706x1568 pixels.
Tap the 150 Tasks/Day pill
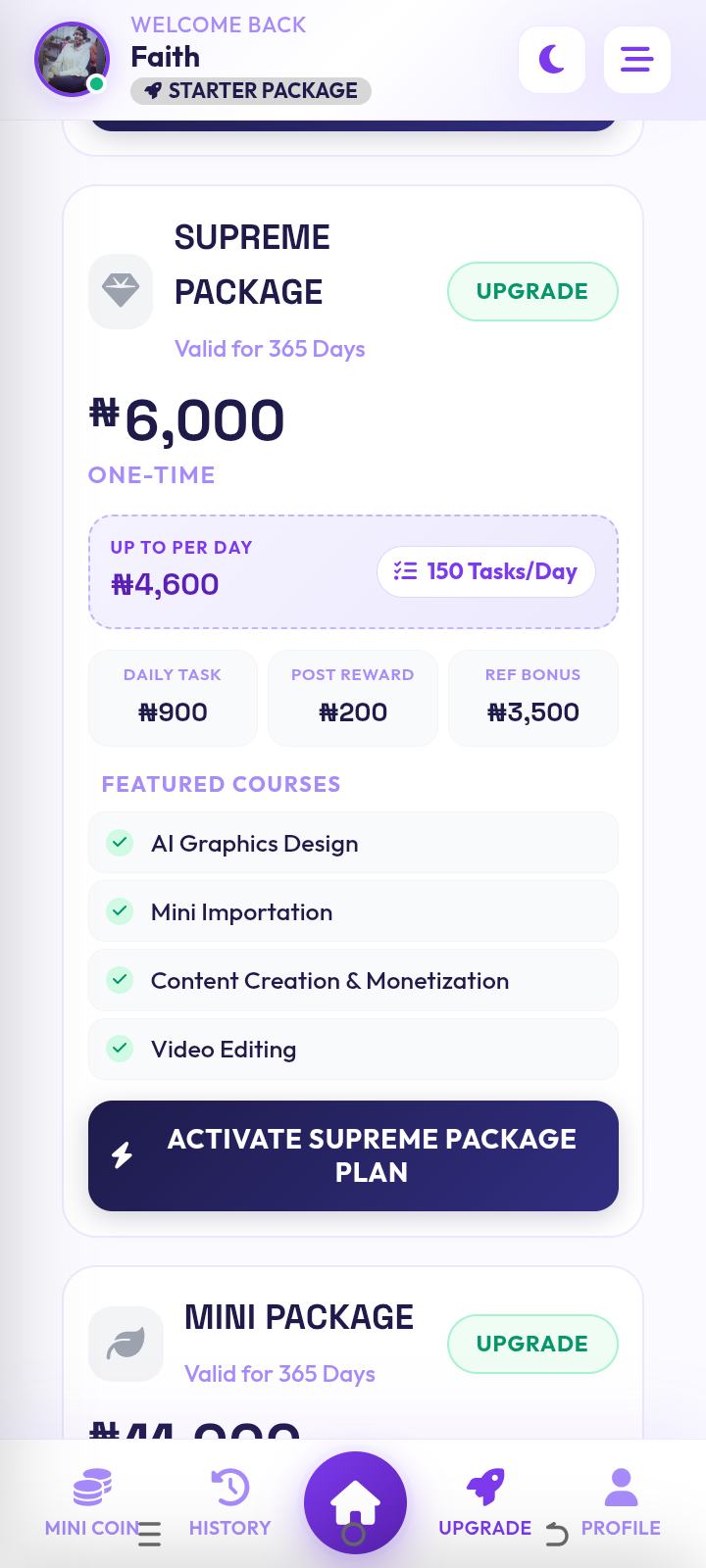tap(486, 571)
